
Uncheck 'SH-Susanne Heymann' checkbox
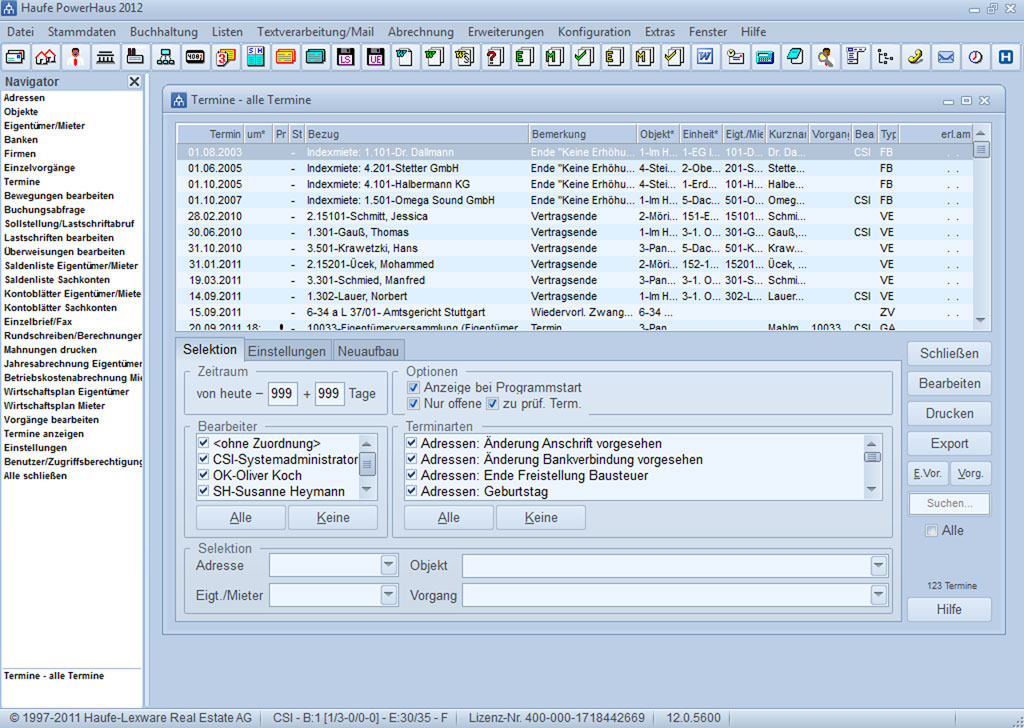pos(203,491)
